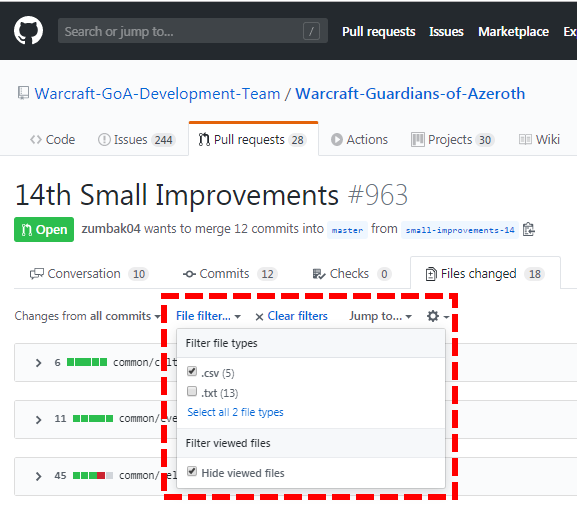The width and height of the screenshot is (577, 505).
Task: Click the small-improvements-14 branch label
Action: coord(460,230)
